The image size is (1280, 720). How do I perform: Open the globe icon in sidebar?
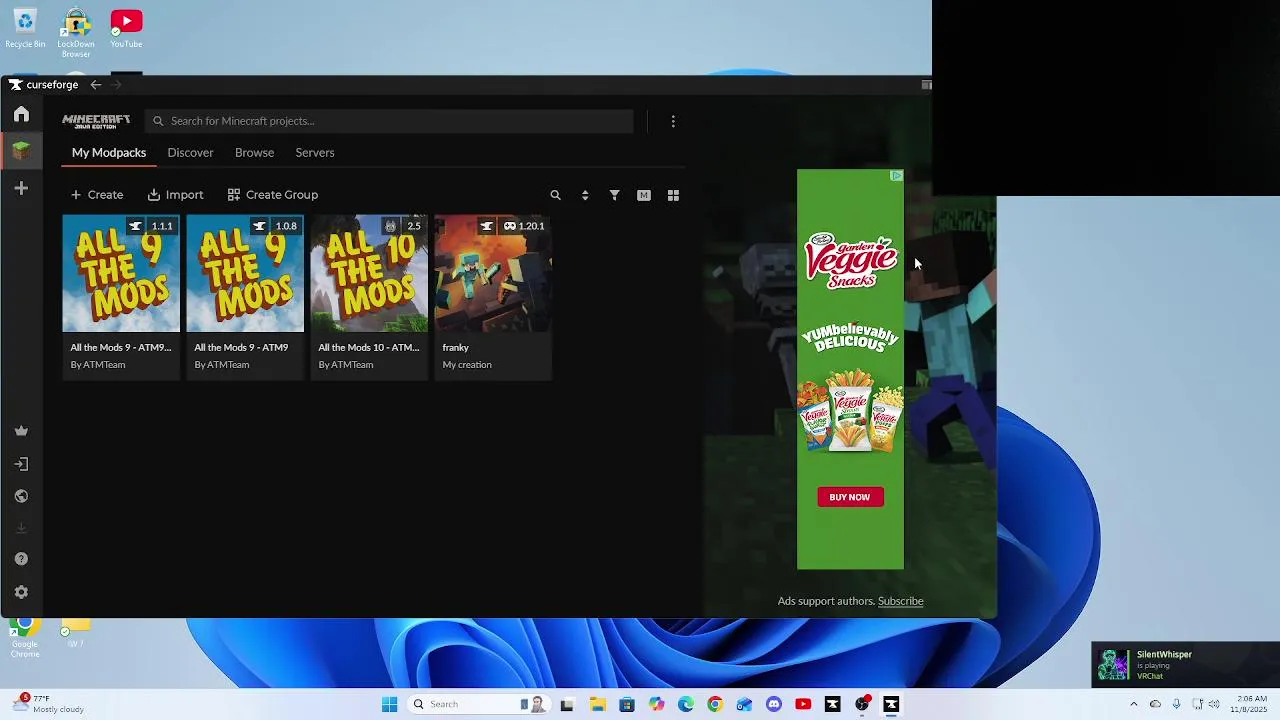pyautogui.click(x=21, y=496)
